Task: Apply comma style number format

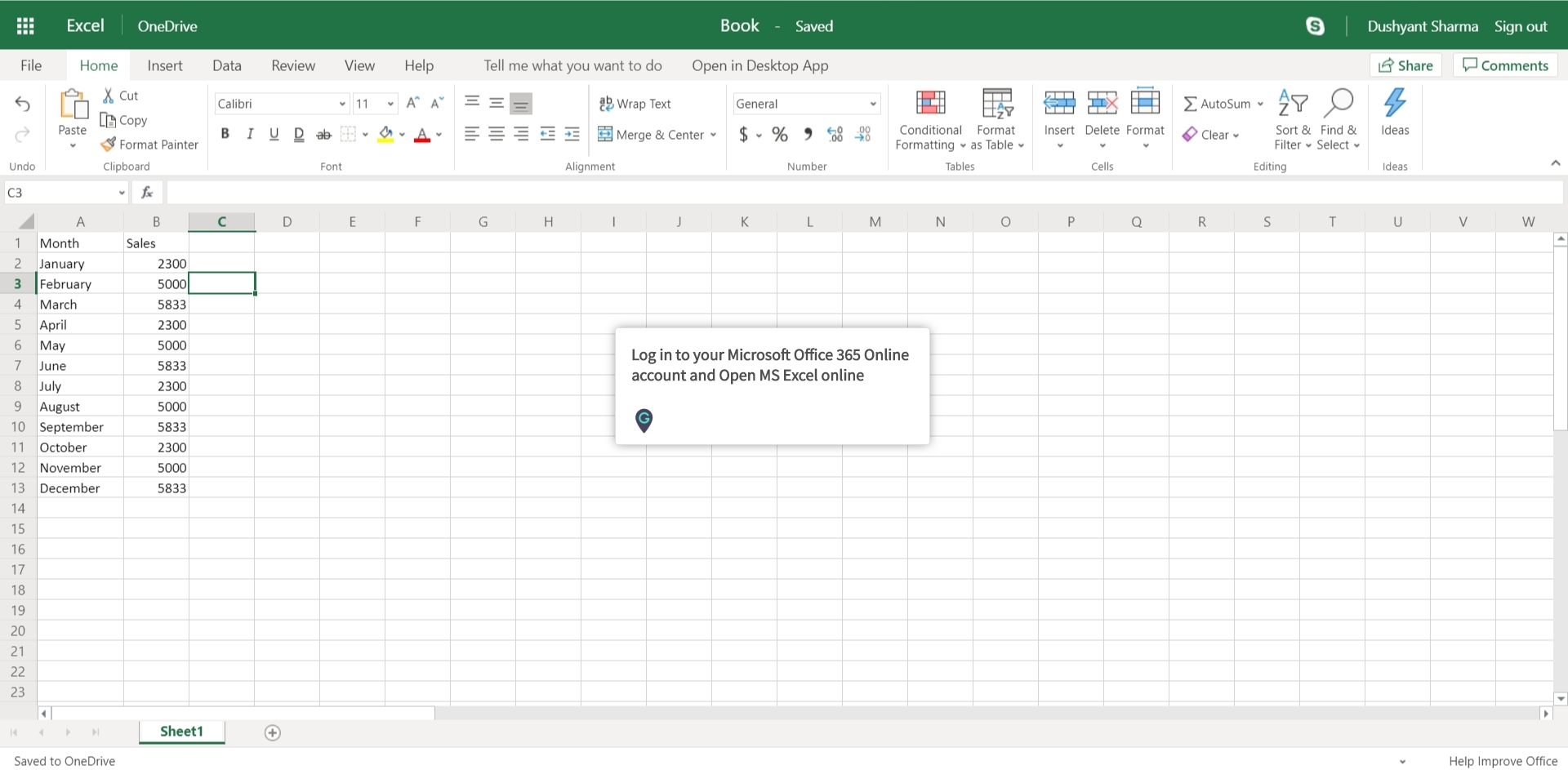Action: click(x=808, y=135)
